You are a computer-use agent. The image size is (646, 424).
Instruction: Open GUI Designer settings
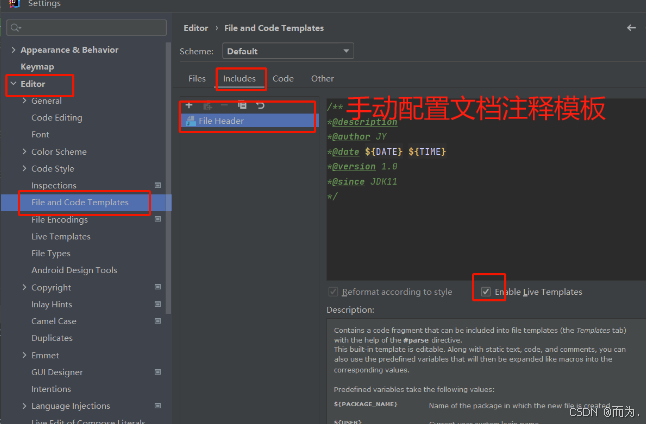[57, 372]
